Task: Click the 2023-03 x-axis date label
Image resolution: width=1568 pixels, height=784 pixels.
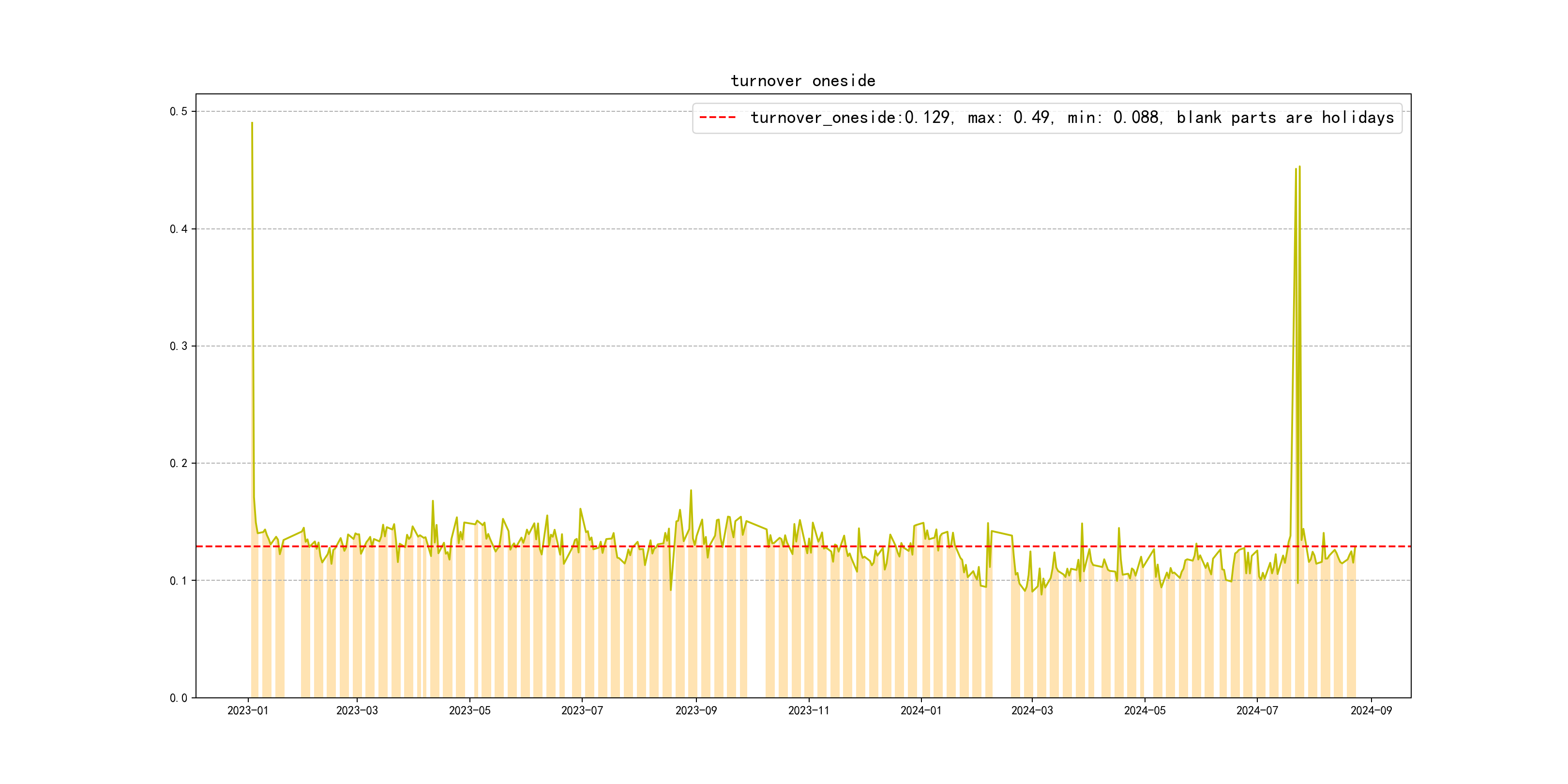Action: [x=357, y=710]
